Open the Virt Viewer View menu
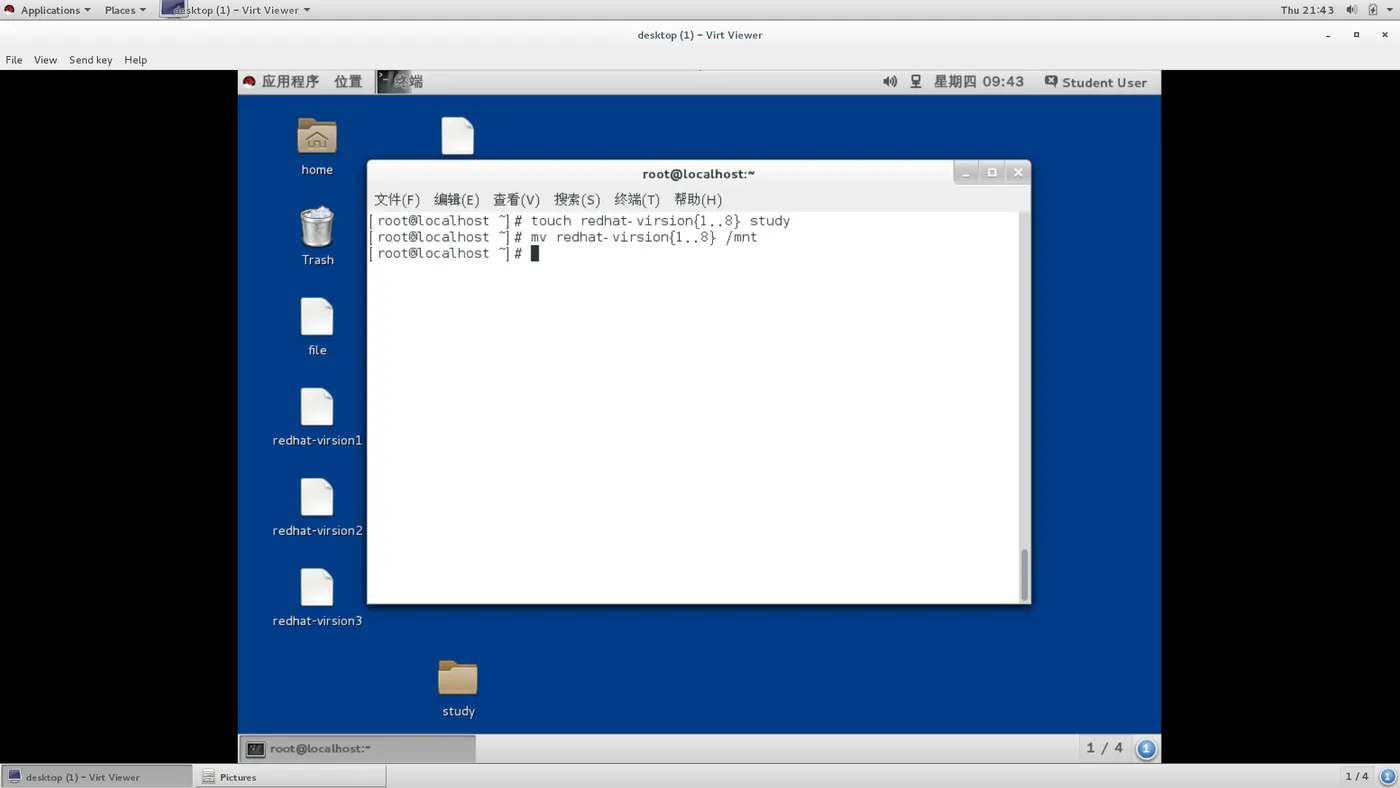1400x788 pixels. pos(45,60)
